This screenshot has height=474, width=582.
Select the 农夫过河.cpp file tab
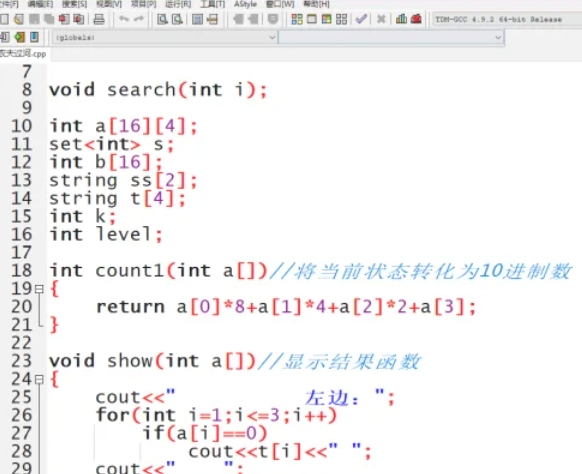(x=24, y=53)
